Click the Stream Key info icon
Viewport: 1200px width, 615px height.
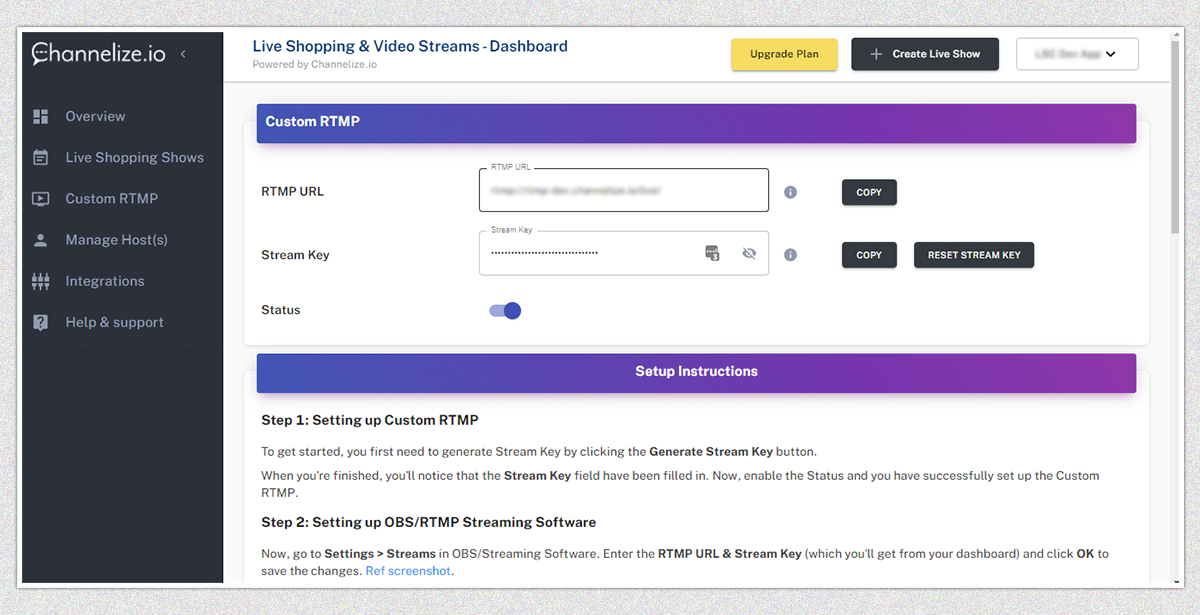point(790,255)
